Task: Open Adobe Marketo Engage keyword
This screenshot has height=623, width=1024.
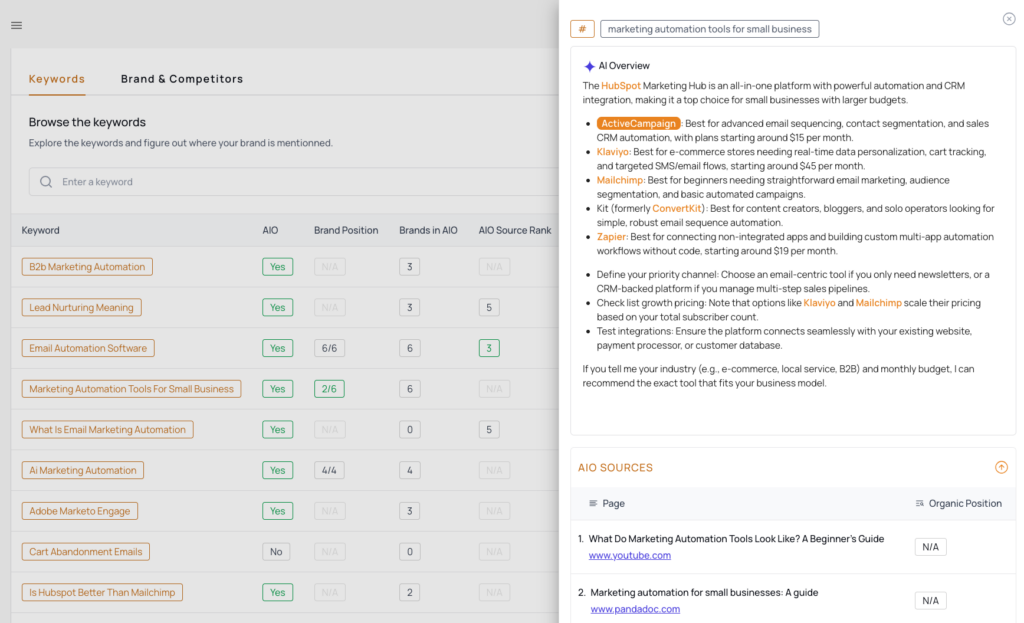Action: 80,511
